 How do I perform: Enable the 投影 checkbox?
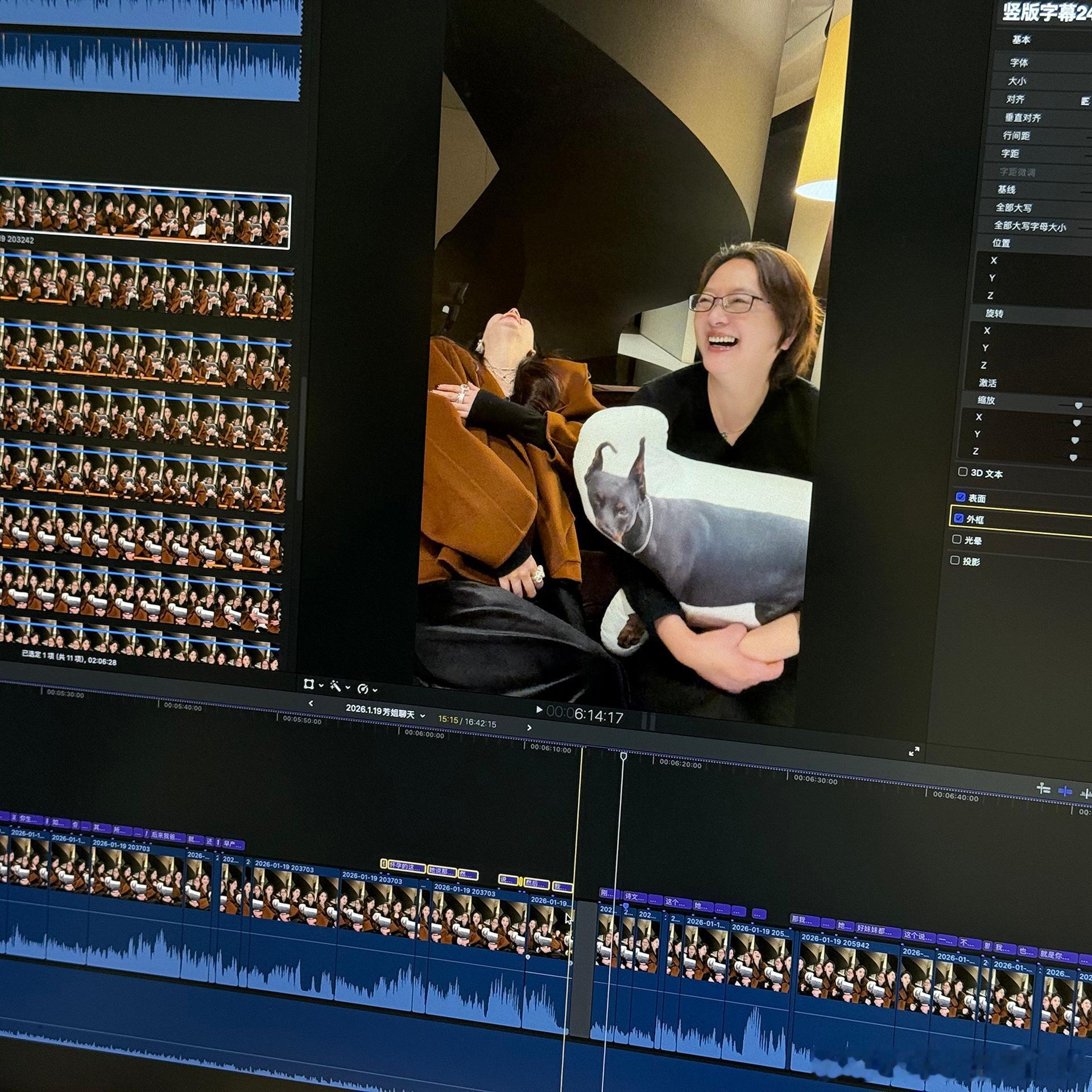pos(955,560)
